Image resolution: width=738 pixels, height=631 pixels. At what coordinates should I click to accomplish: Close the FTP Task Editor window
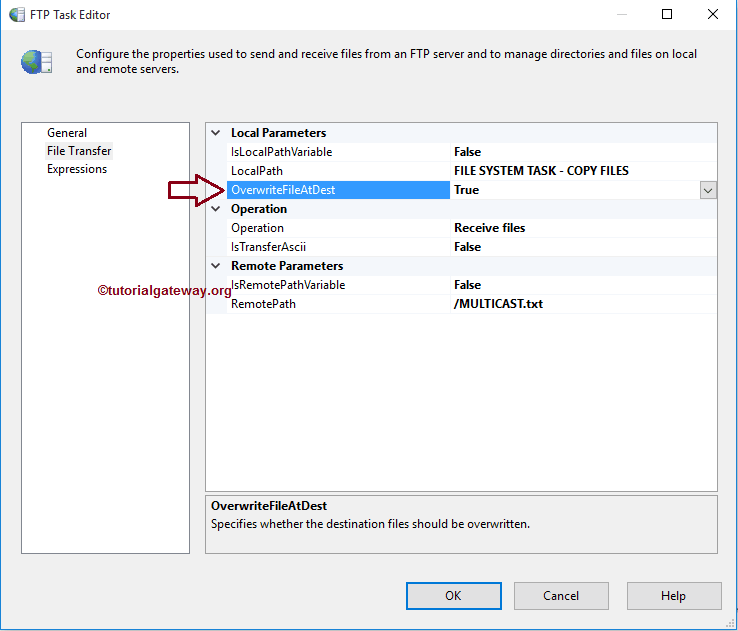tap(713, 14)
